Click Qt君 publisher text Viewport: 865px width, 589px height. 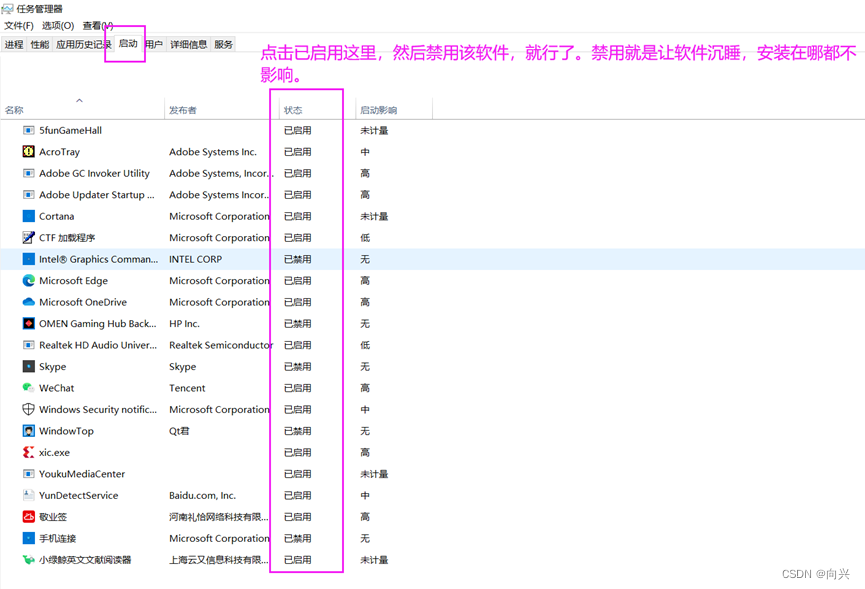point(179,431)
